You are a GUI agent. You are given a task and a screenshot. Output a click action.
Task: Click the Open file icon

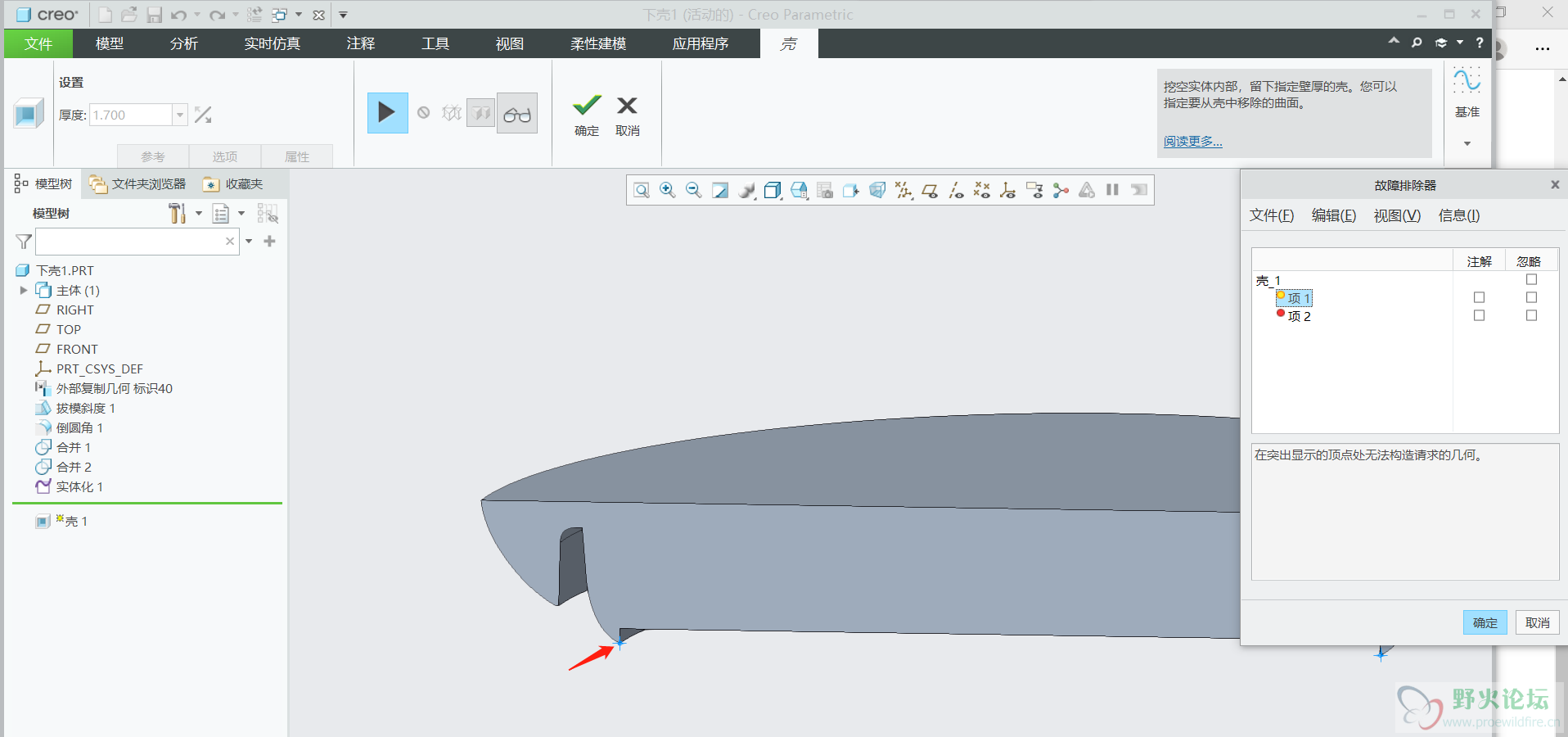pos(129,15)
